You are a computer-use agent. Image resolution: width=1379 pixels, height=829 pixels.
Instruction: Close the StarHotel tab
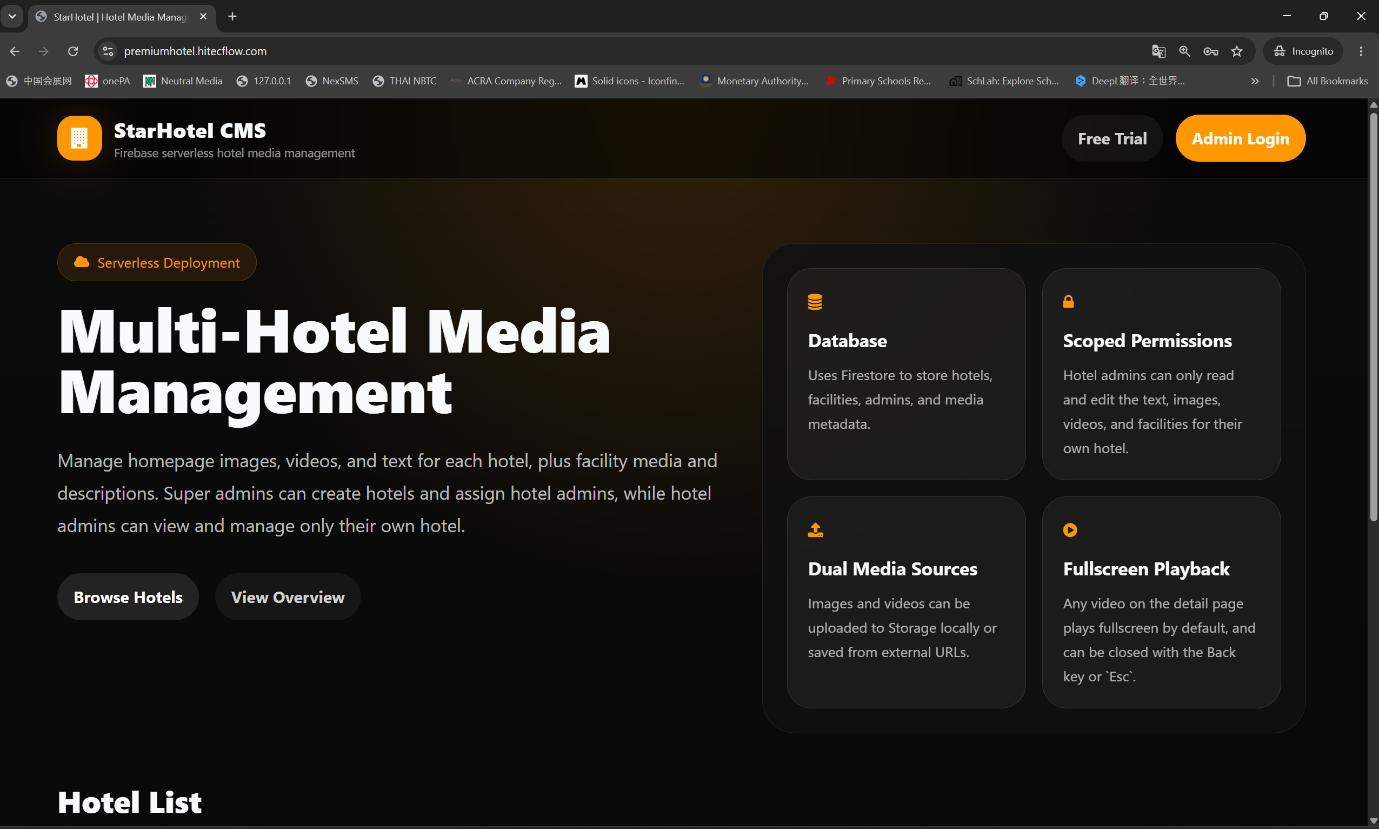[x=203, y=16]
